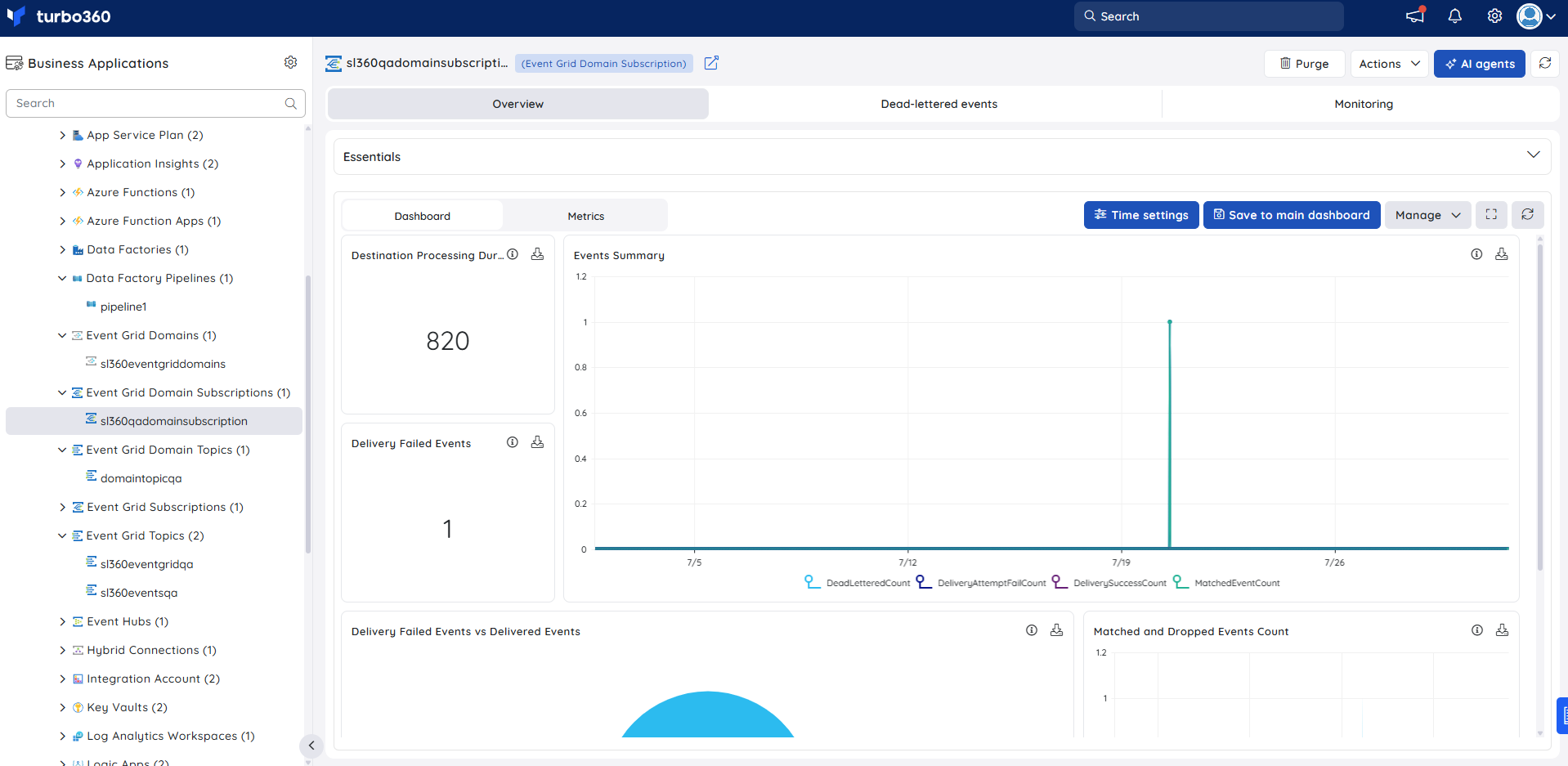Click the 820 duration value
This screenshot has width=1568, height=766.
448,341
